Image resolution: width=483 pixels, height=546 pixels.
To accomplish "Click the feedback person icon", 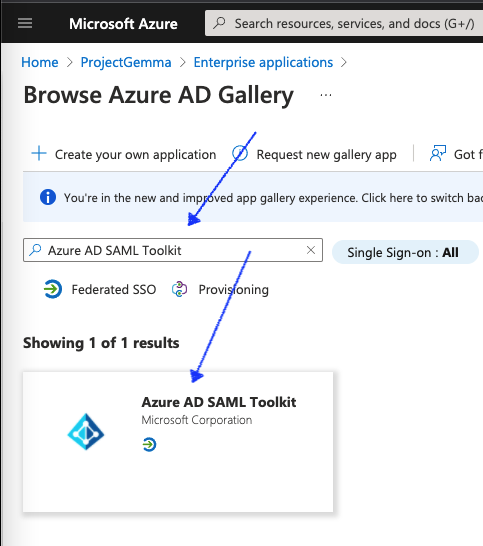I will pos(438,154).
